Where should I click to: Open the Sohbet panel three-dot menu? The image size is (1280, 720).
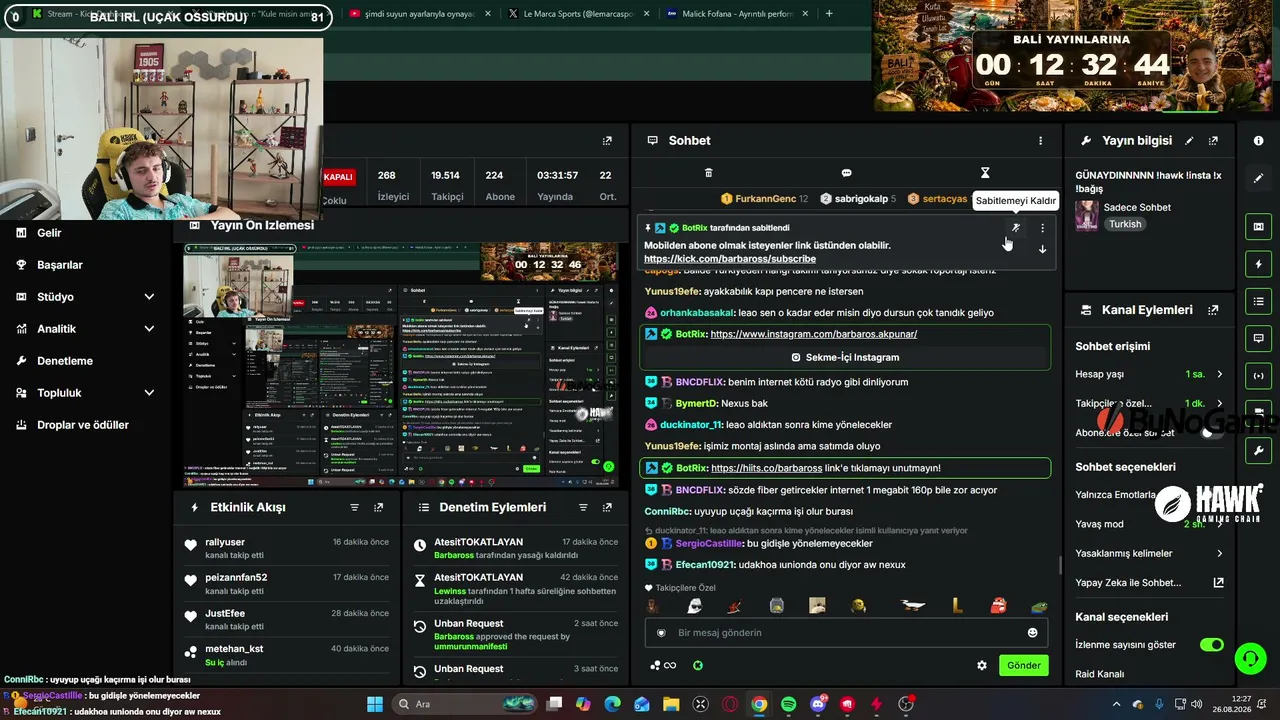(x=1040, y=141)
